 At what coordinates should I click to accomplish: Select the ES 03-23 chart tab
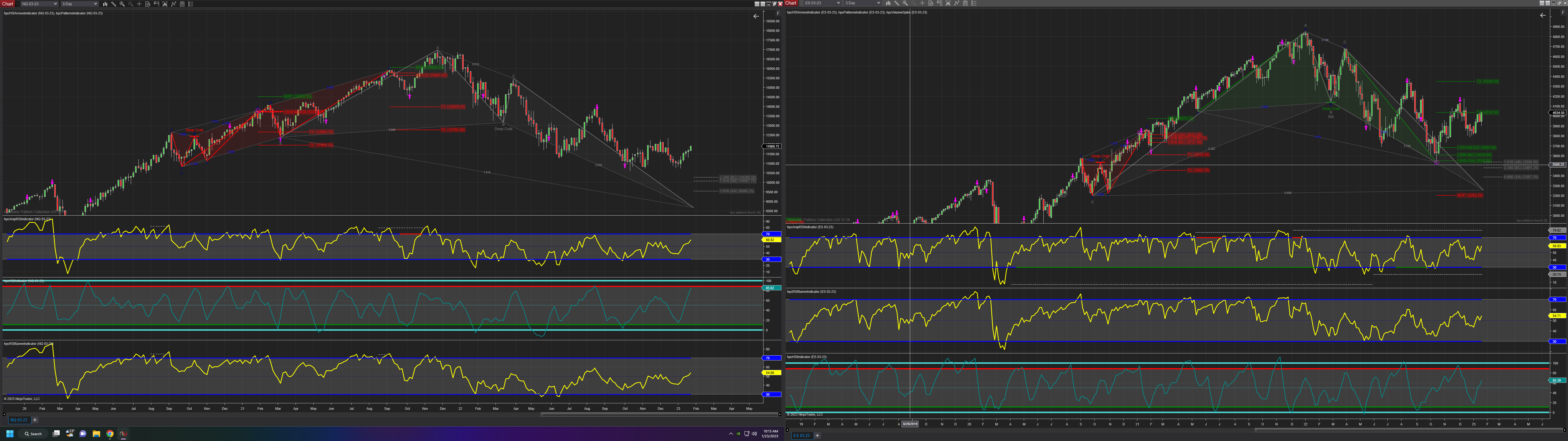(801, 435)
